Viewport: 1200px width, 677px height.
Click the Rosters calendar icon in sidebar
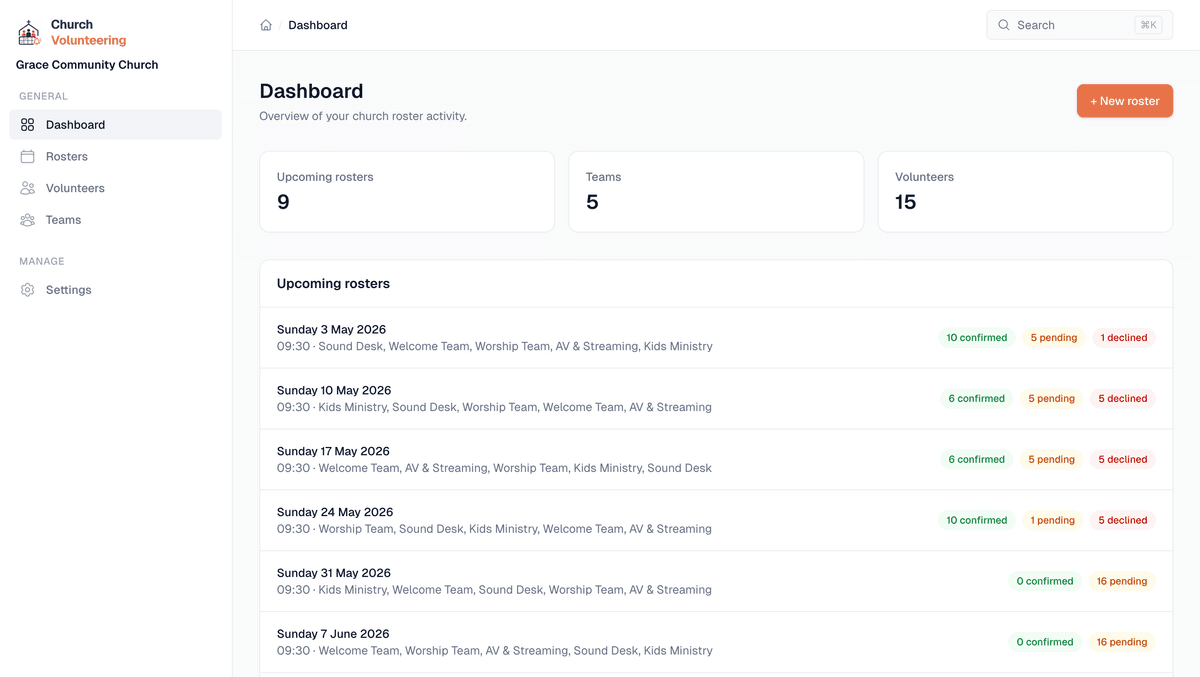pyautogui.click(x=28, y=157)
